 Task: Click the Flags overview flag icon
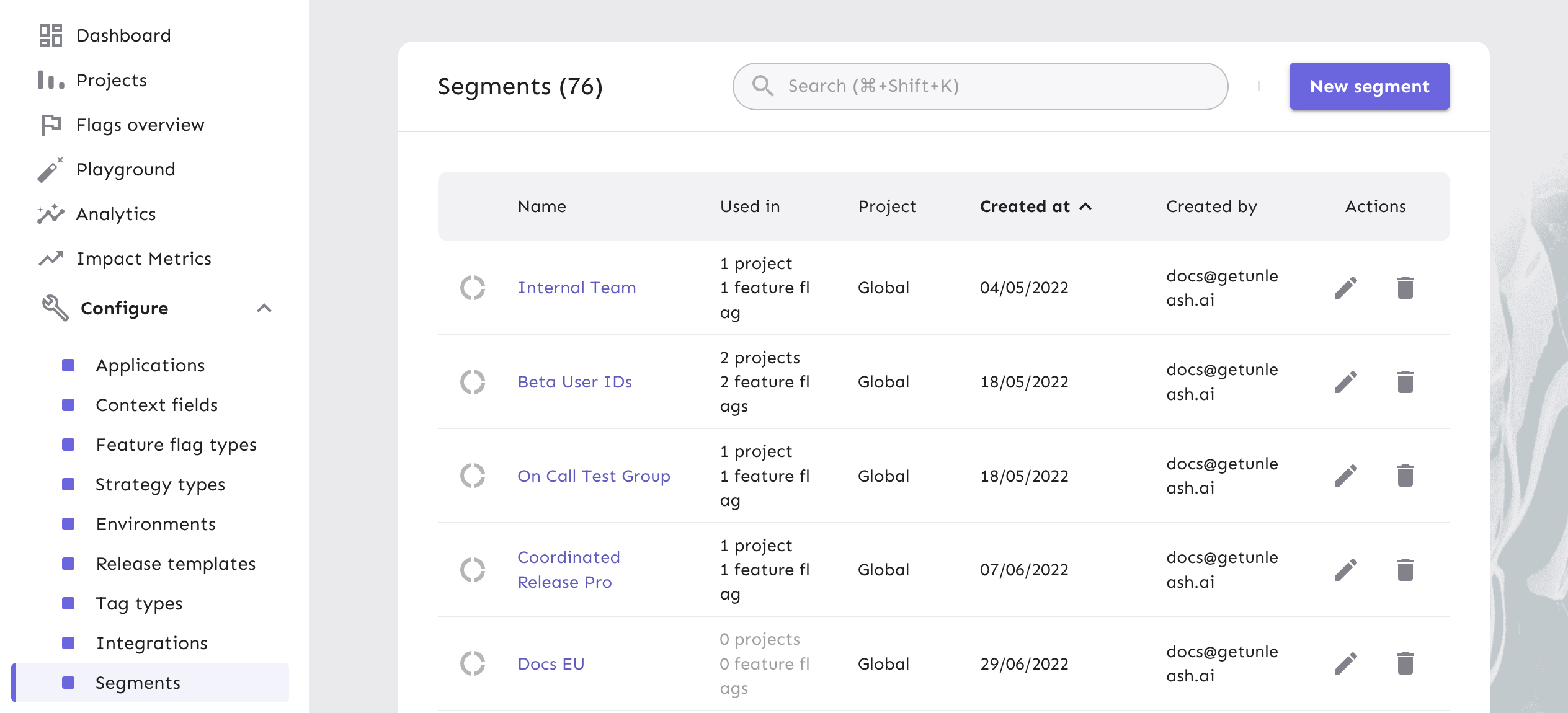coord(50,125)
